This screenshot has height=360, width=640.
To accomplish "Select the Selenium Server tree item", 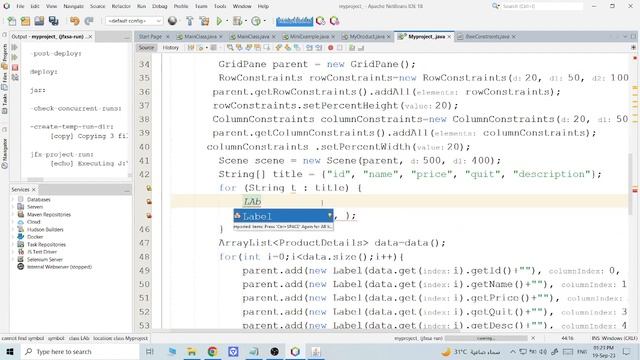I will (x=45, y=260).
